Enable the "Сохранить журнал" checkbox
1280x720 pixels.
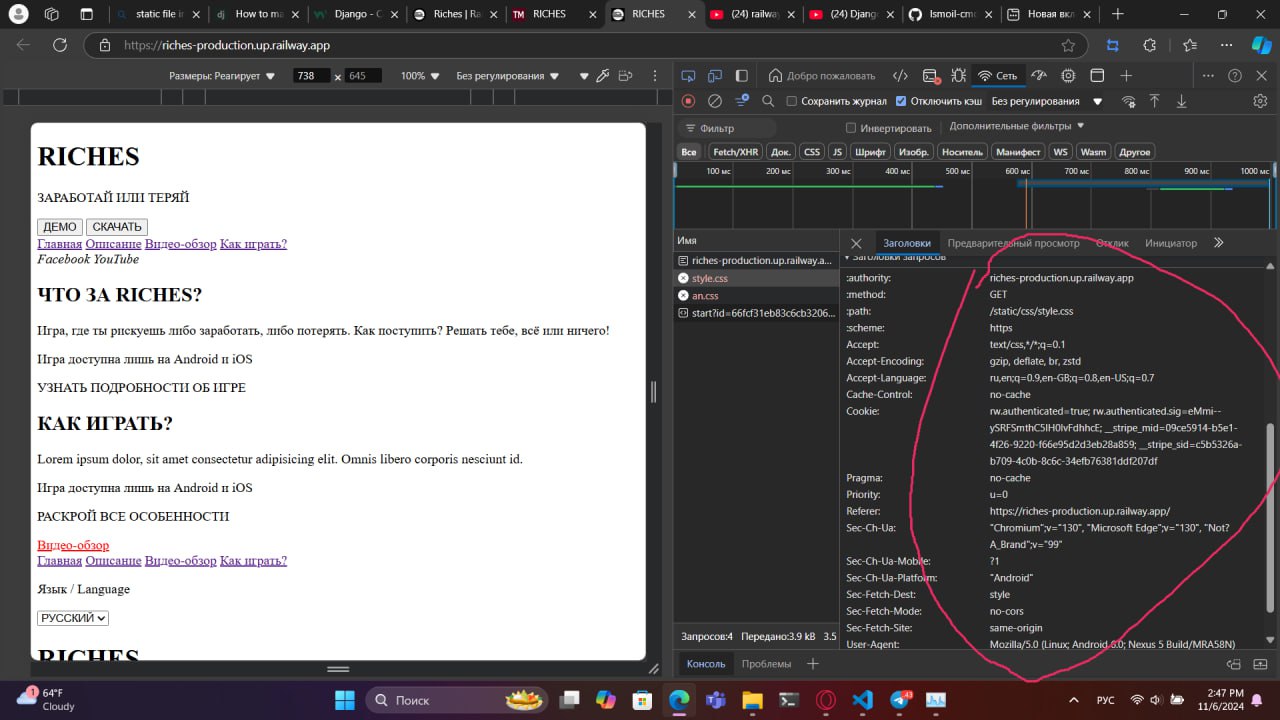[792, 101]
